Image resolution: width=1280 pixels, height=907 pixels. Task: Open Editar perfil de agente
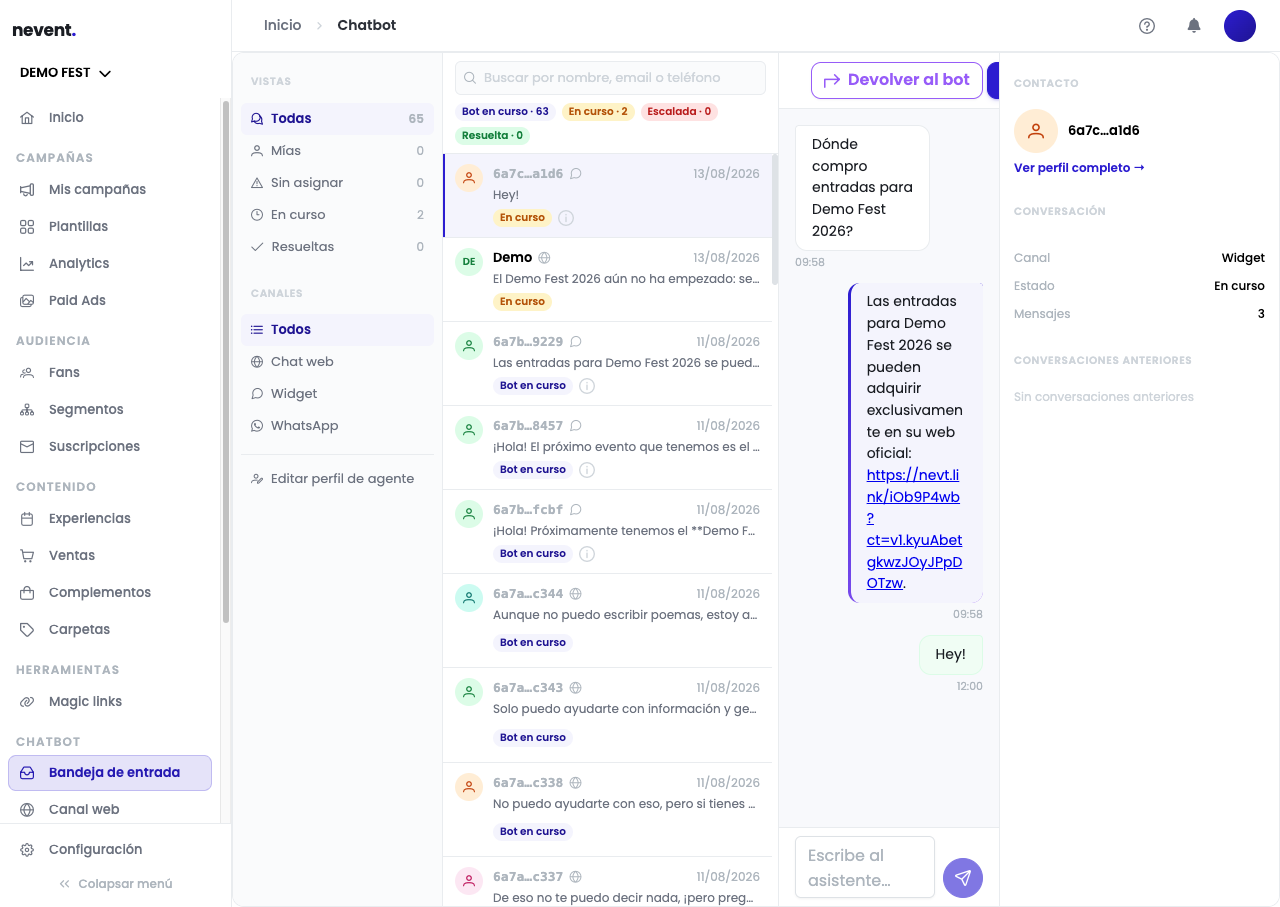tap(337, 479)
